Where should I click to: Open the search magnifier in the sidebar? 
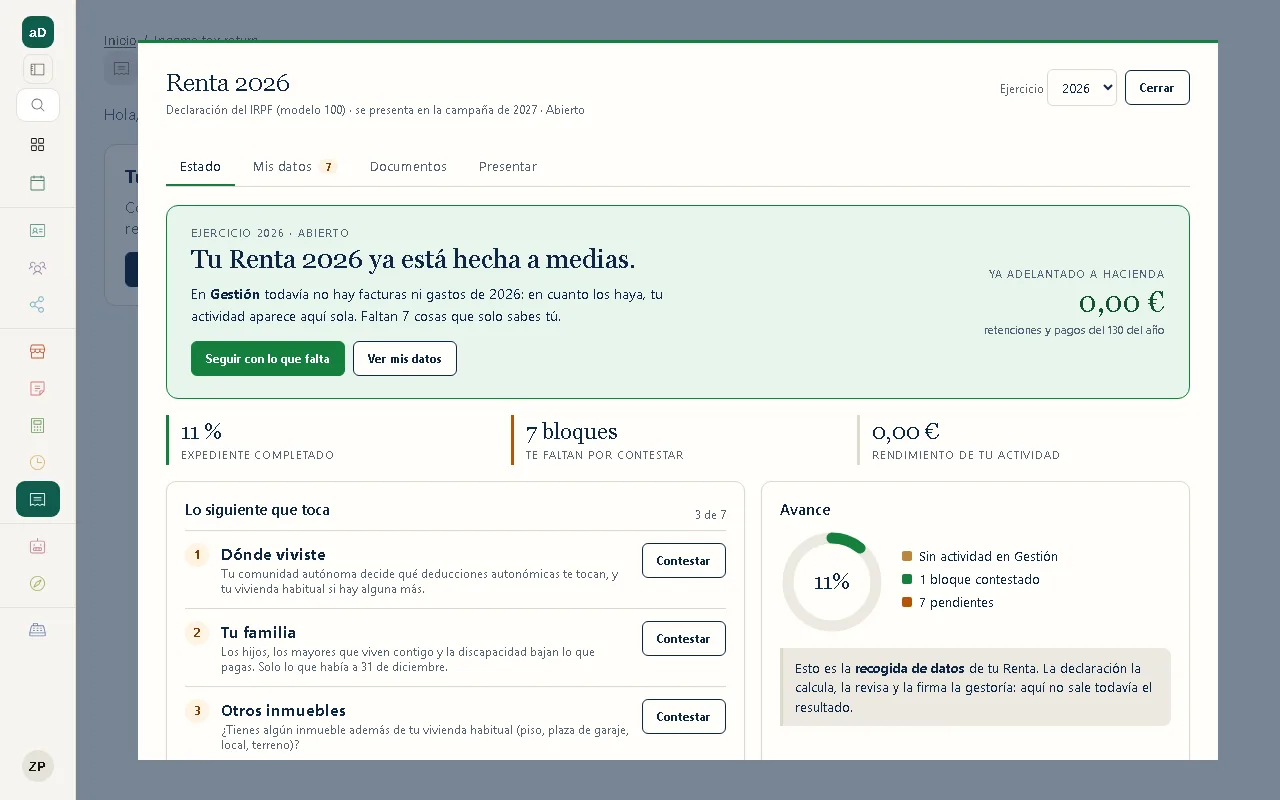click(38, 105)
